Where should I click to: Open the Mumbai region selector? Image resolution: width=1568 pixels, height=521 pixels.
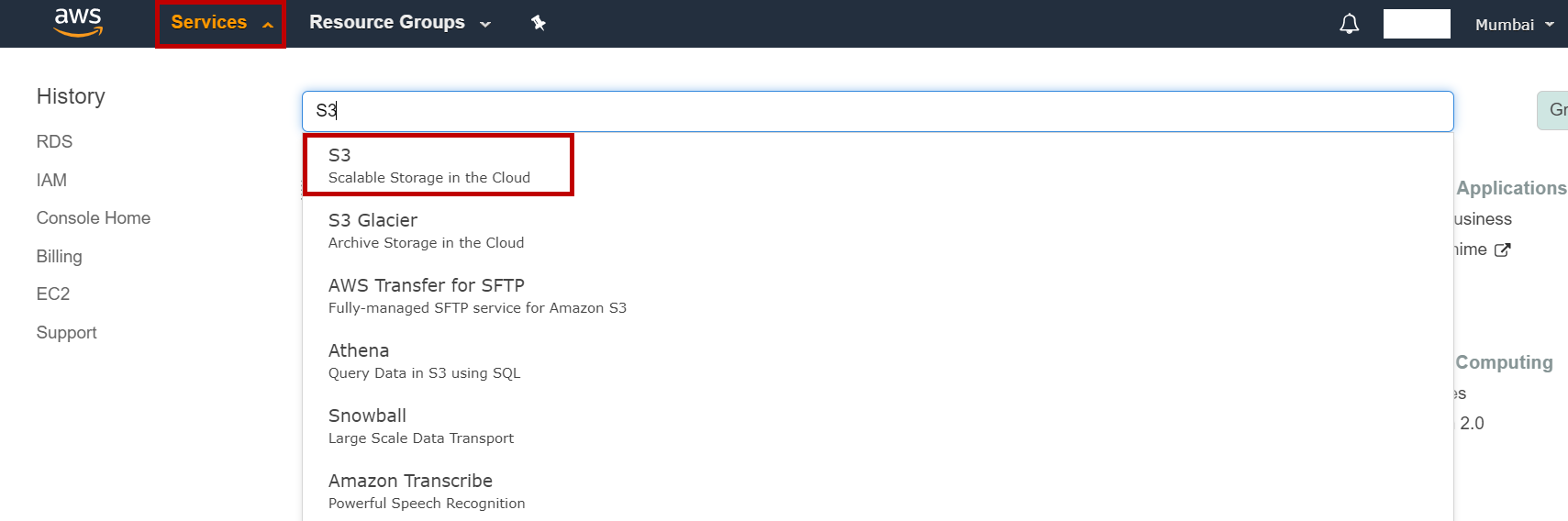coord(1514,25)
